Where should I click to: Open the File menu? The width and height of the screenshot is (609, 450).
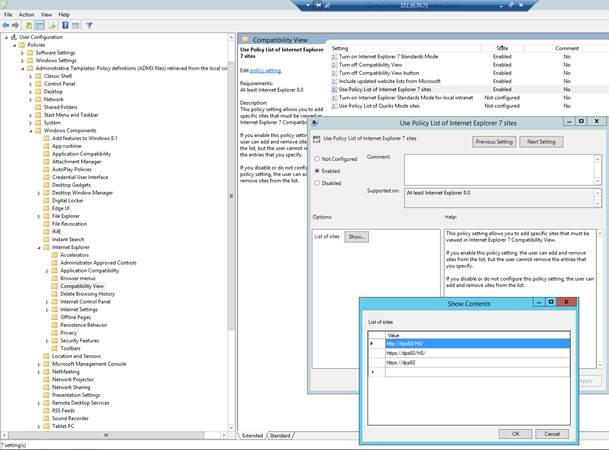point(8,14)
